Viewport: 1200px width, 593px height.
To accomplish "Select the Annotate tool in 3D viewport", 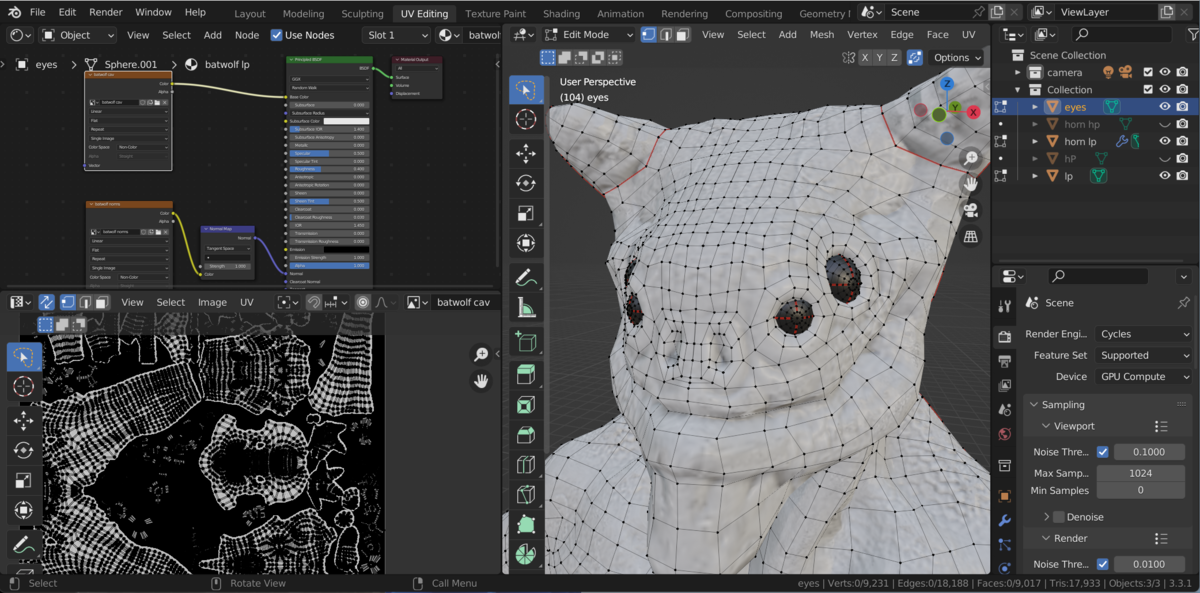I will pos(526,277).
